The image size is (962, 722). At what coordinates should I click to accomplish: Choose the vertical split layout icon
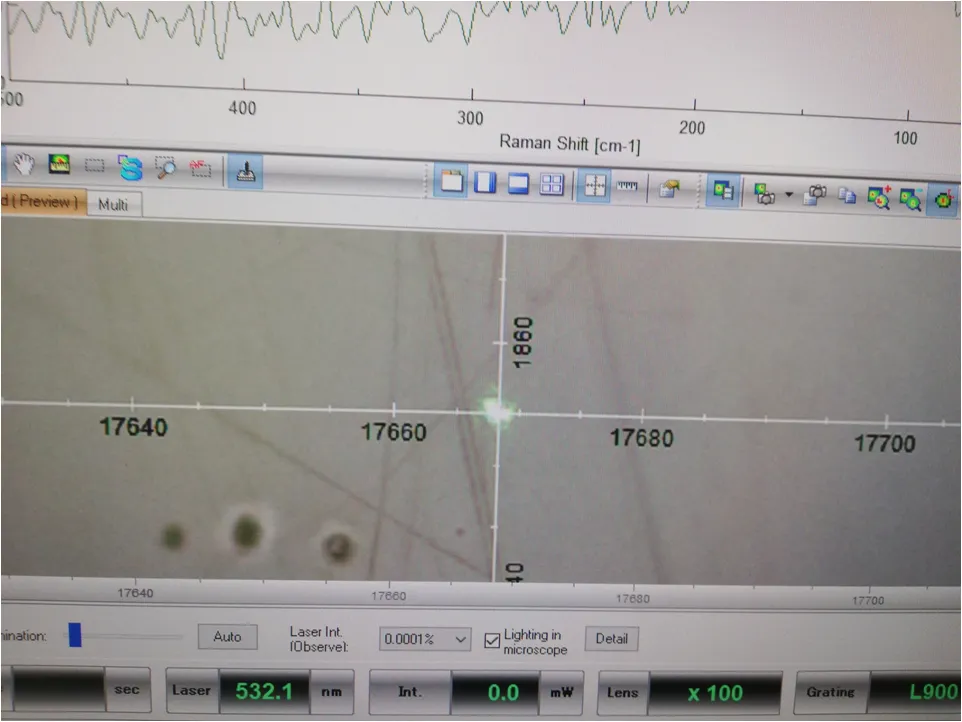[x=485, y=182]
